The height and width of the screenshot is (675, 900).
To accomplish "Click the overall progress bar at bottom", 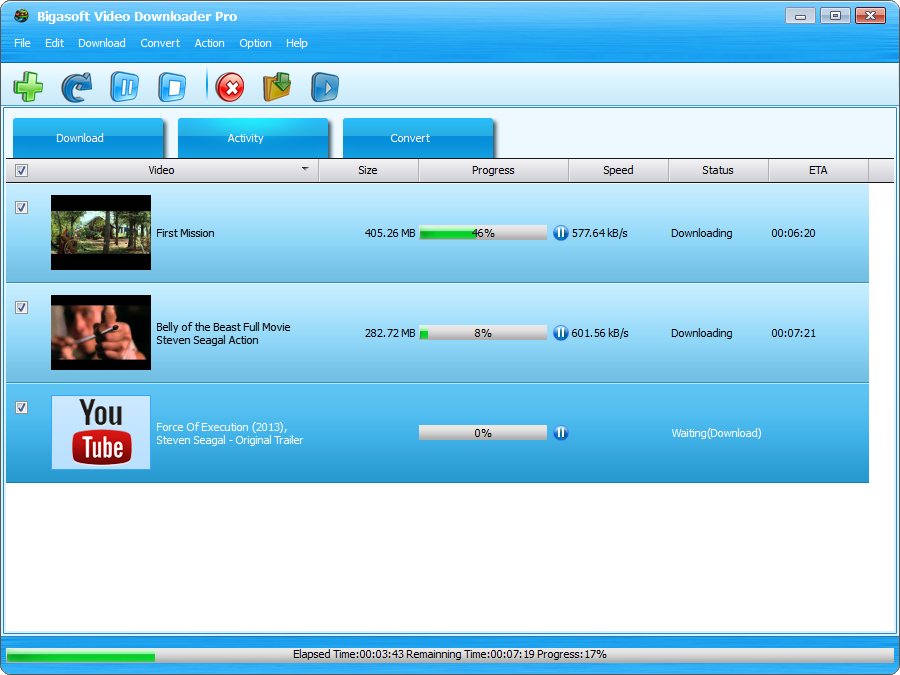I will [450, 654].
